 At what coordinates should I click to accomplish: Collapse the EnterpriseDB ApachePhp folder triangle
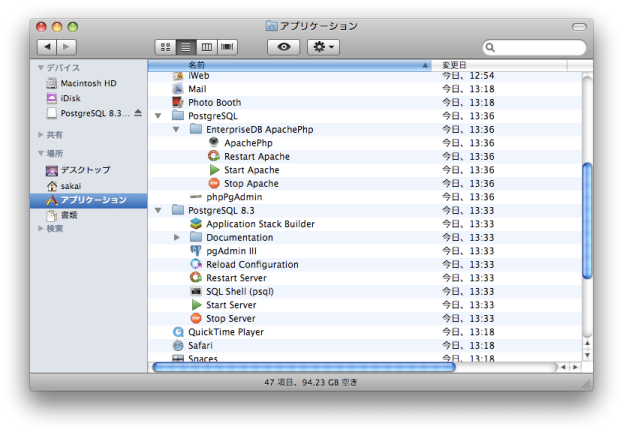point(176,130)
